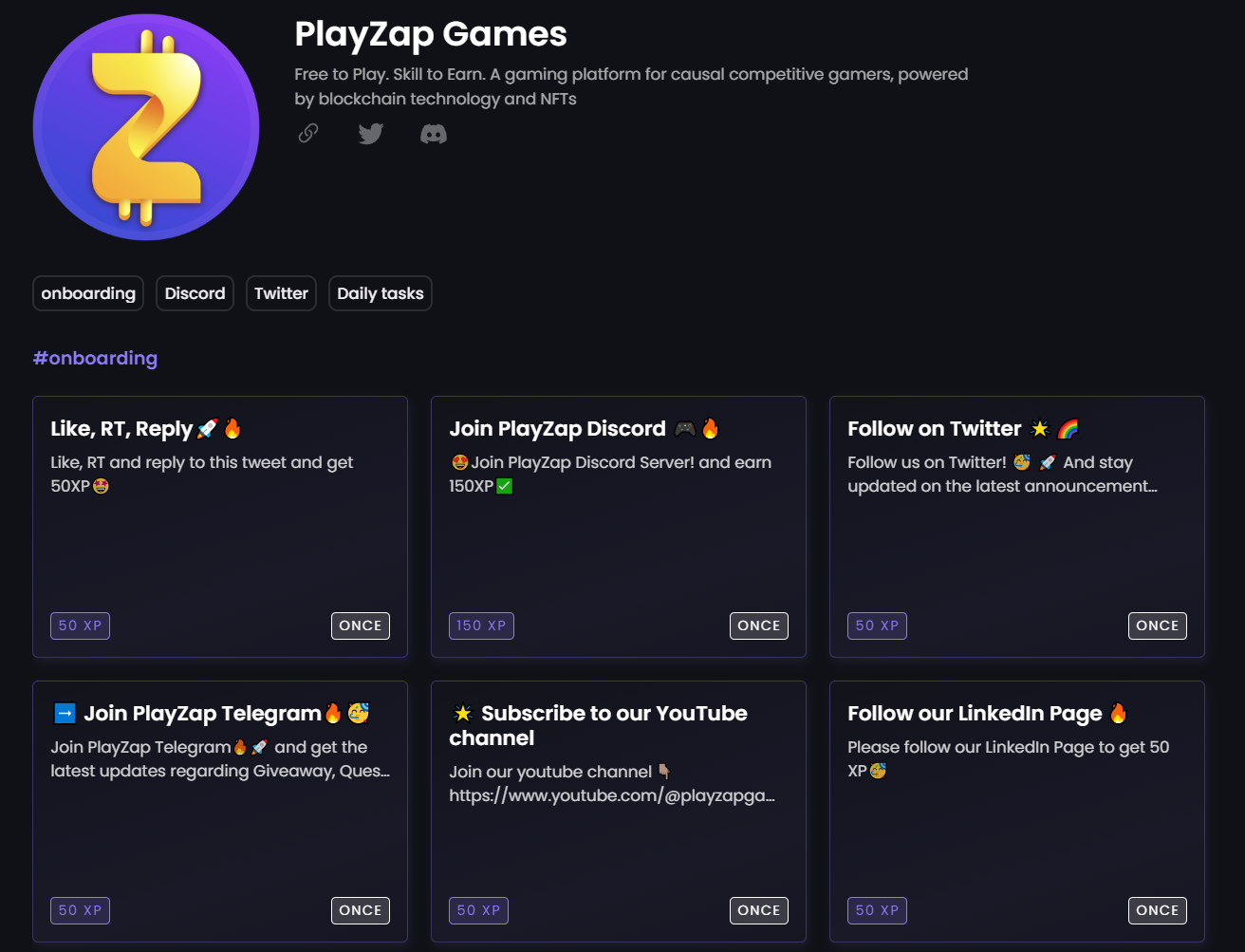The image size is (1245, 952).
Task: Open the PlayZap website link icon
Action: (307, 134)
